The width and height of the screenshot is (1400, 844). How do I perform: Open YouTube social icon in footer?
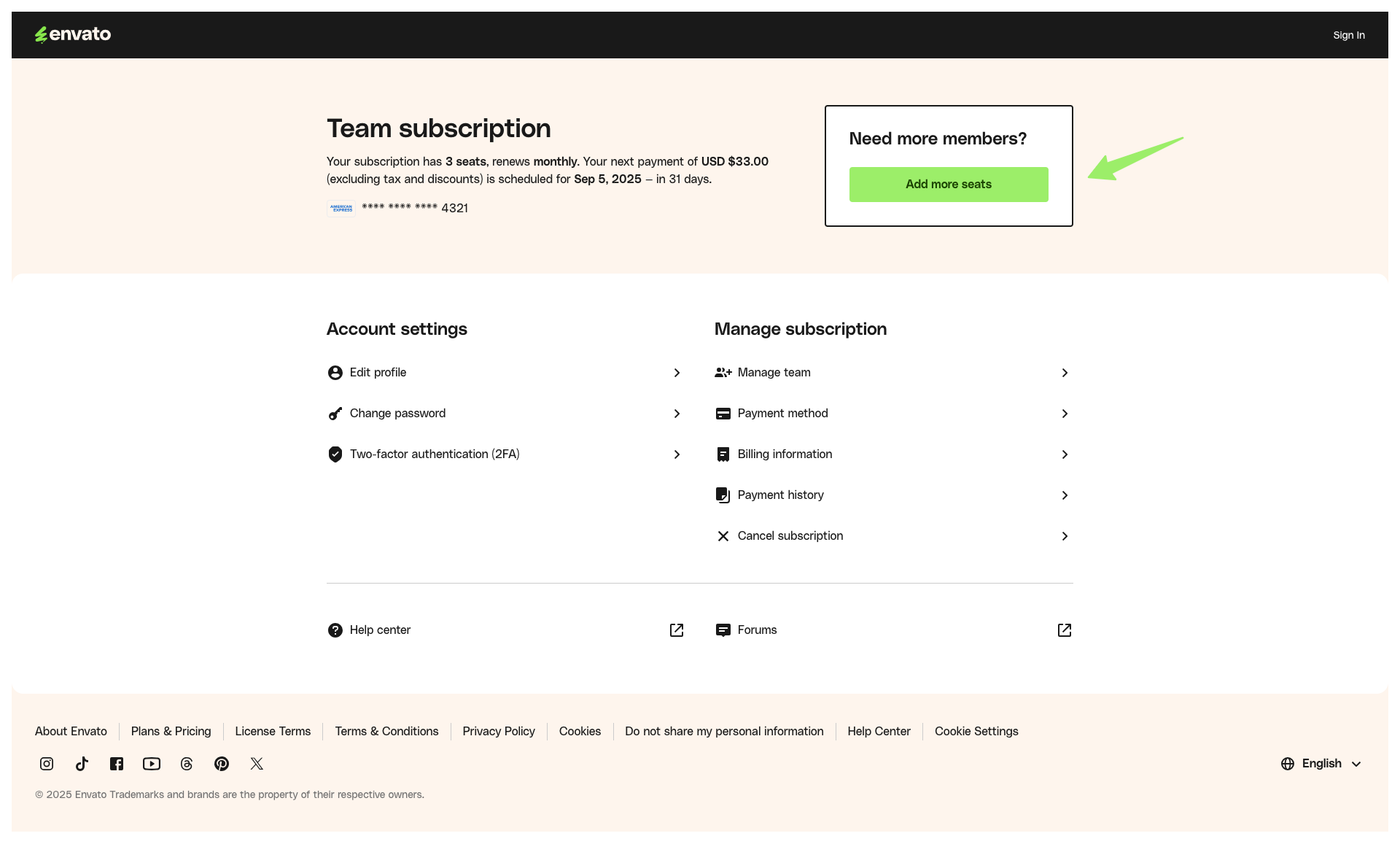point(152,764)
